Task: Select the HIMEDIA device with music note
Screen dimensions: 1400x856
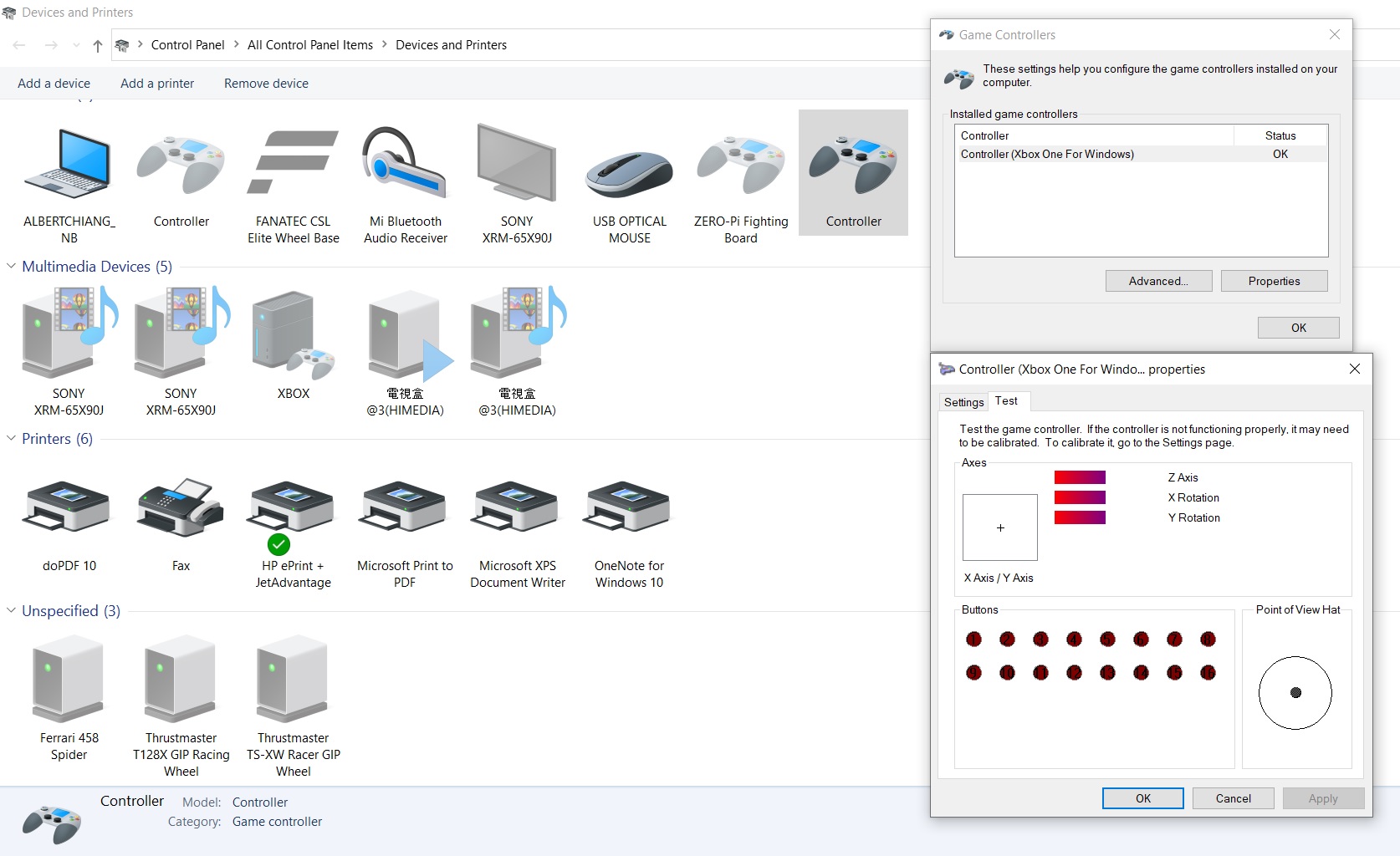Action: click(518, 331)
